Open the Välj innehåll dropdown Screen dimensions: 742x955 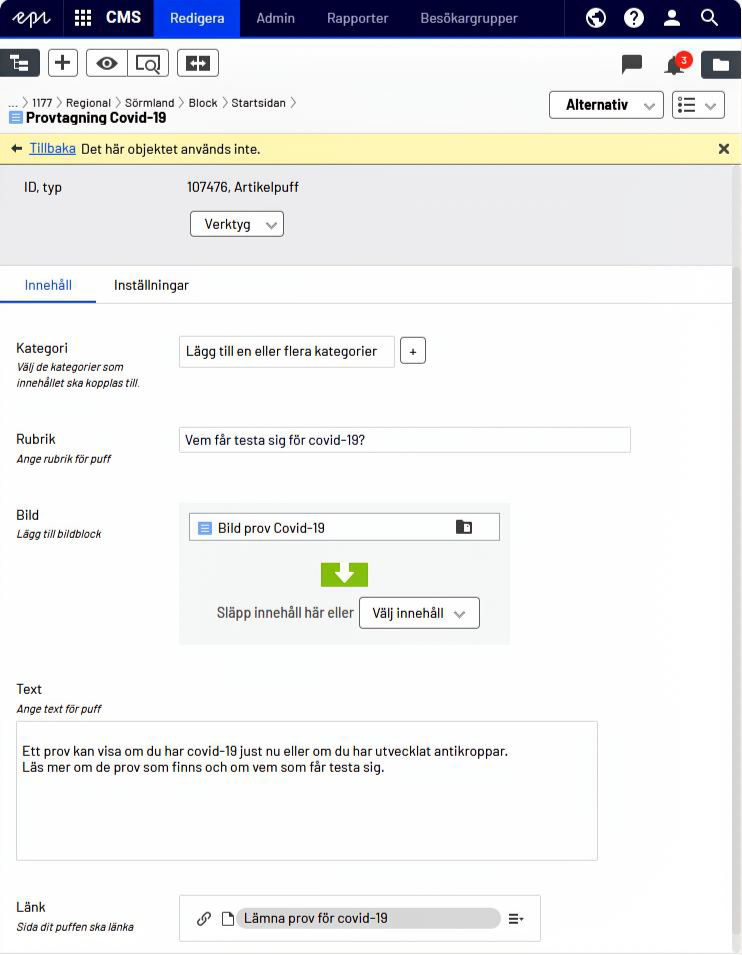[419, 613]
